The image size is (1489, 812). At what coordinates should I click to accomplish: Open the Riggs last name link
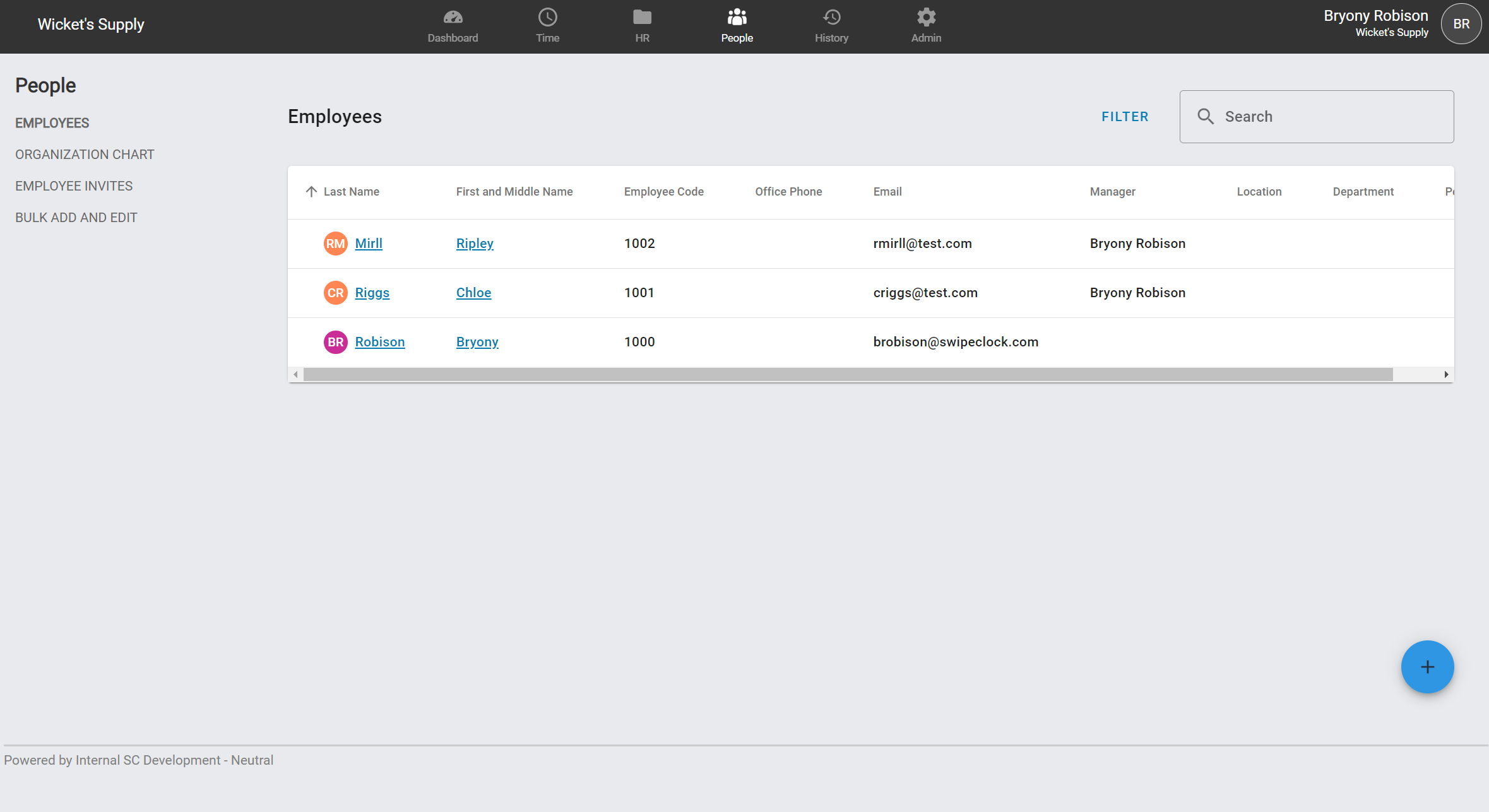click(x=372, y=293)
